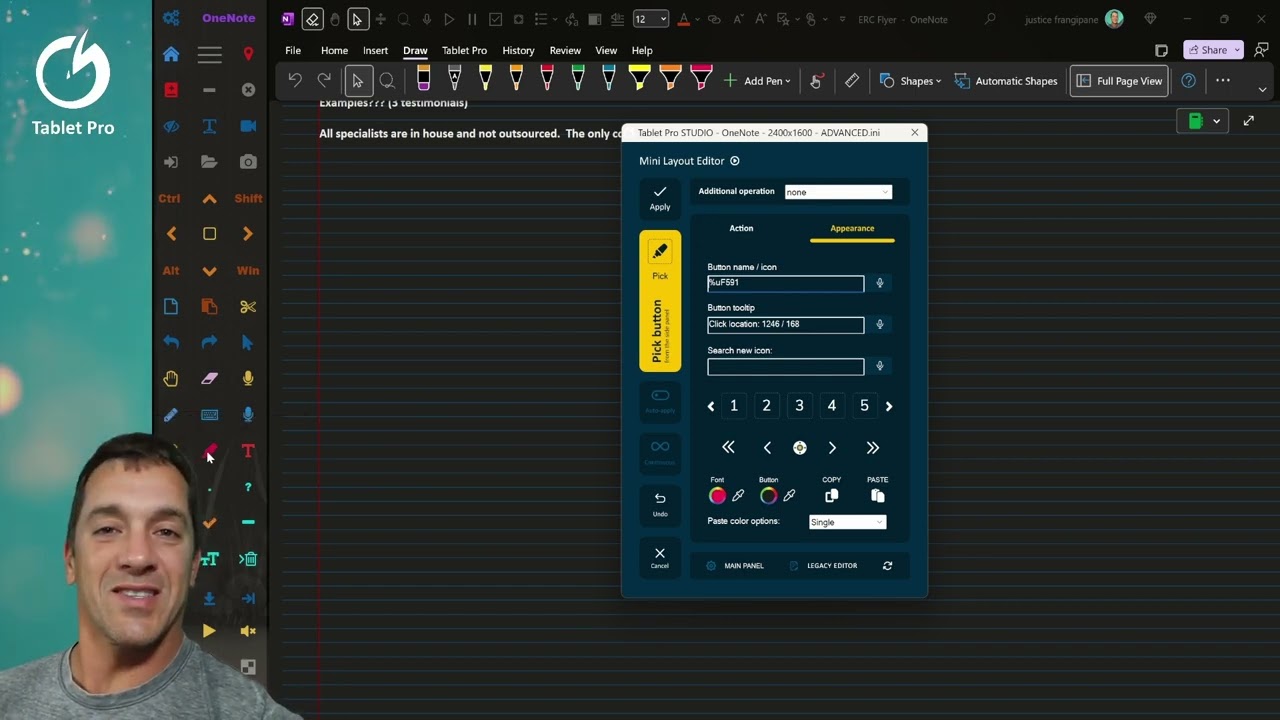Click the pink eraser icon in side panel
The width and height of the screenshot is (1280, 720).
[209, 378]
